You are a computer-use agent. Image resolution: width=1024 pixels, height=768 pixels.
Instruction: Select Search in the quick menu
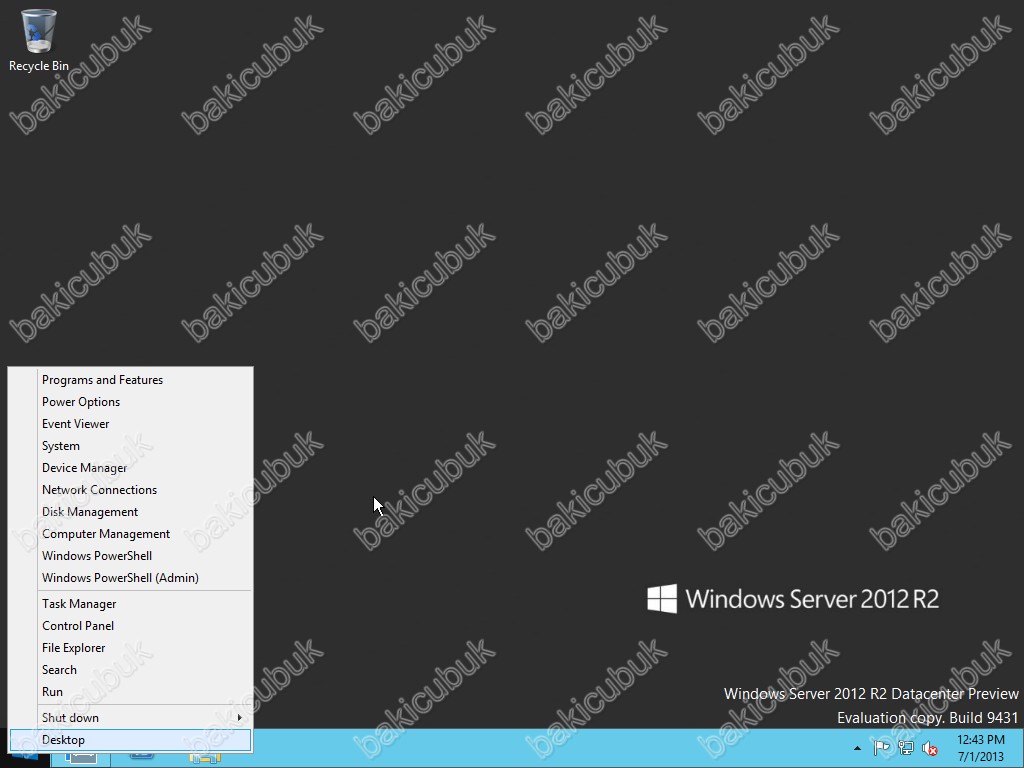tap(131, 670)
